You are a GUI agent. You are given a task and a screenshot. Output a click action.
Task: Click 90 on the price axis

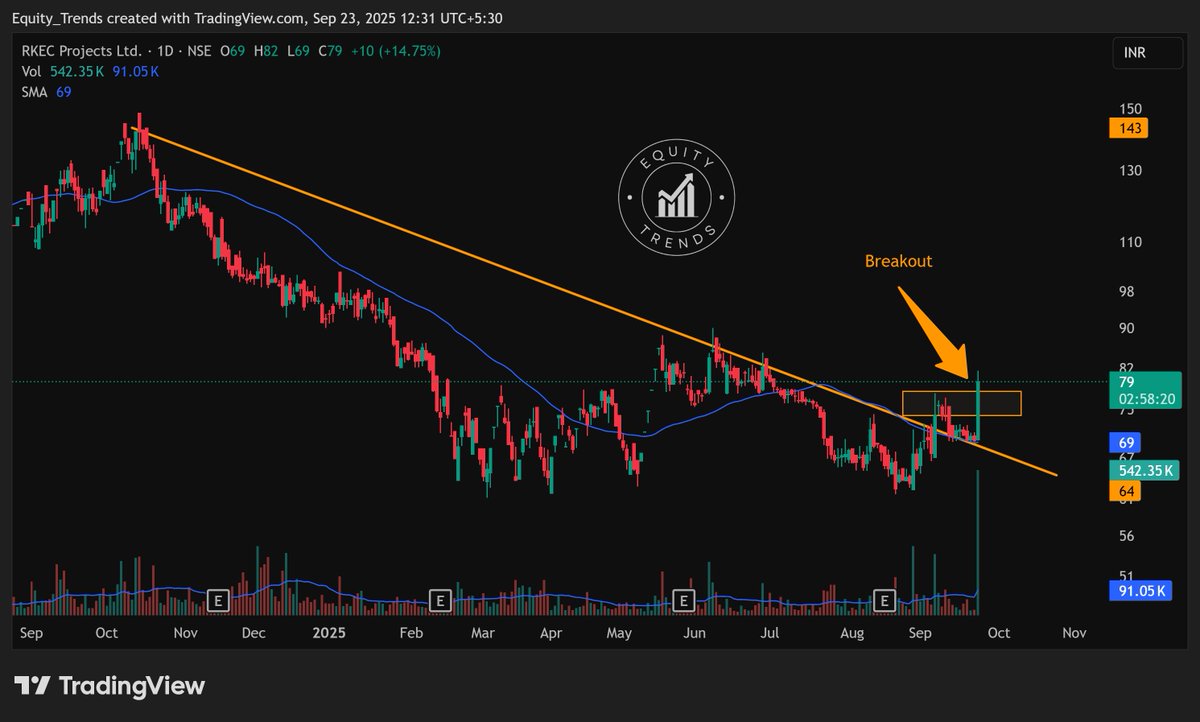coord(1127,328)
